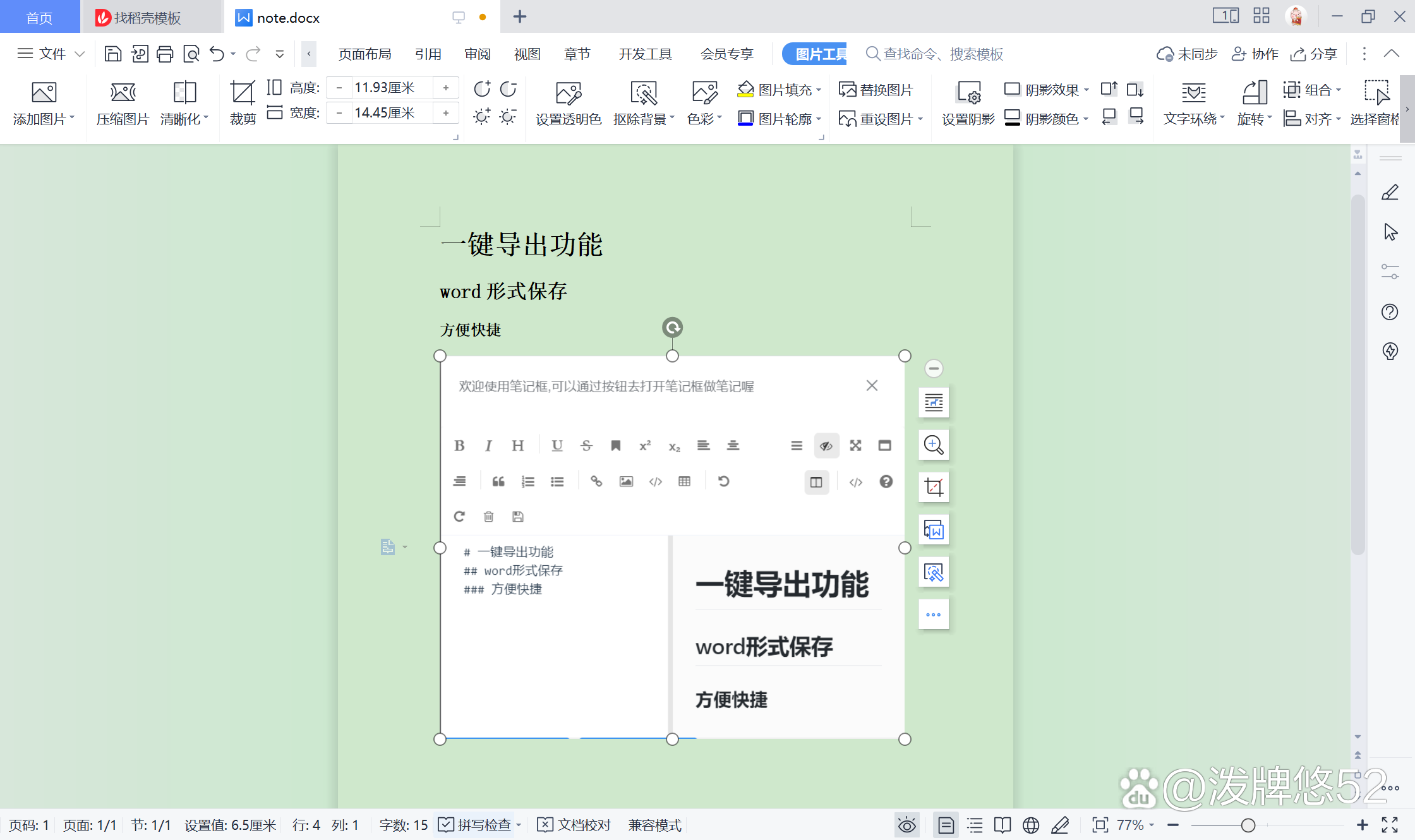The height and width of the screenshot is (840, 1415).
Task: Open the Page Layout (页面布局) tab
Action: tap(364, 54)
